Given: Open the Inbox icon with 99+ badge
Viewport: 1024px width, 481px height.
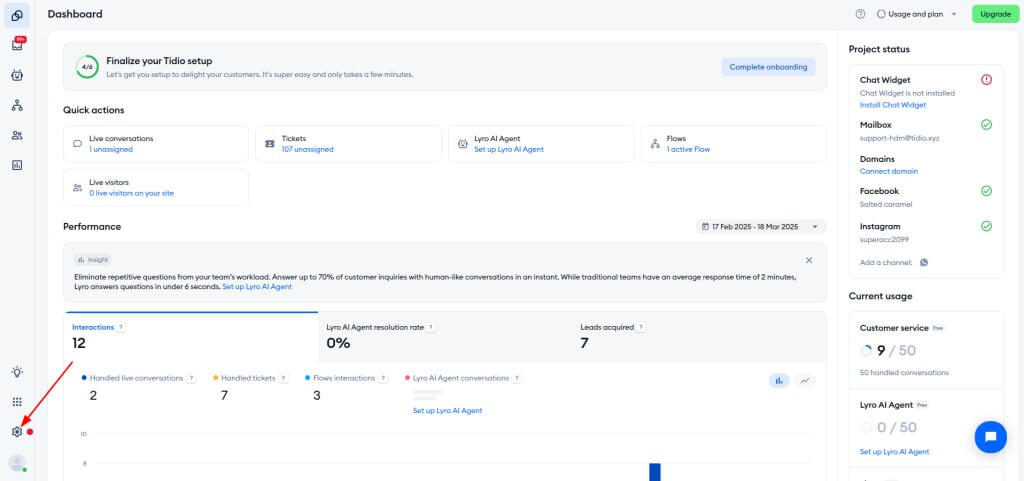Looking at the screenshot, I should point(17,44).
